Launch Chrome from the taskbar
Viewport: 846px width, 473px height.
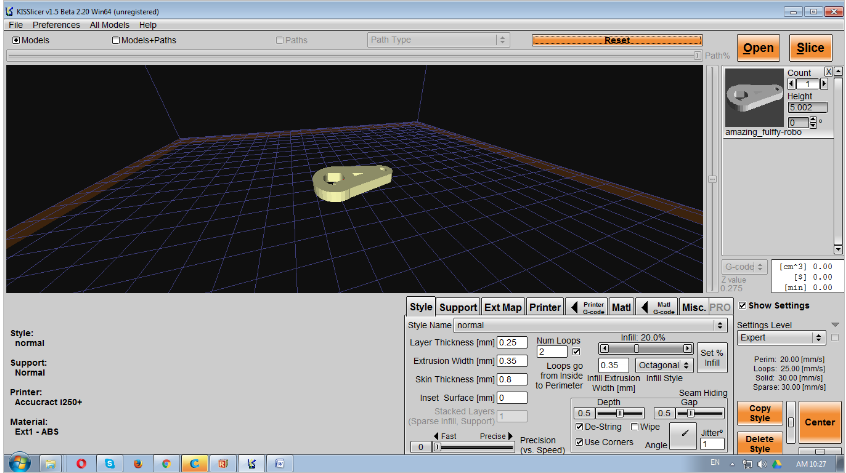[166, 463]
